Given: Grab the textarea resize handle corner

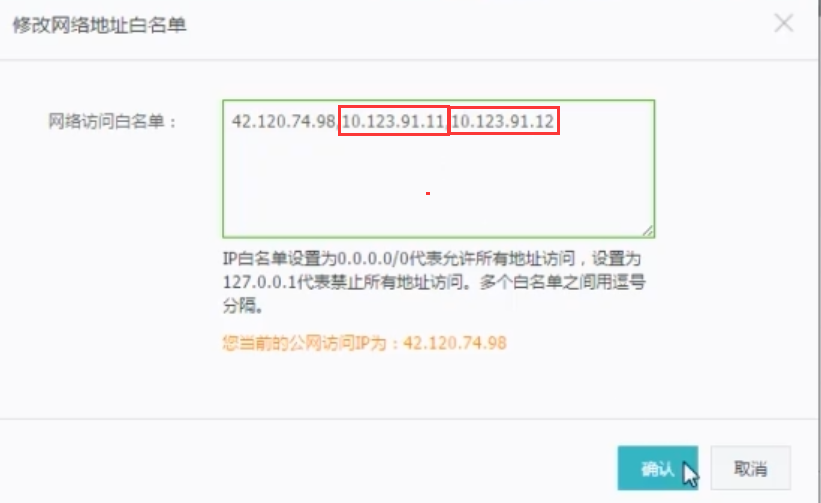Looking at the screenshot, I should point(648,230).
